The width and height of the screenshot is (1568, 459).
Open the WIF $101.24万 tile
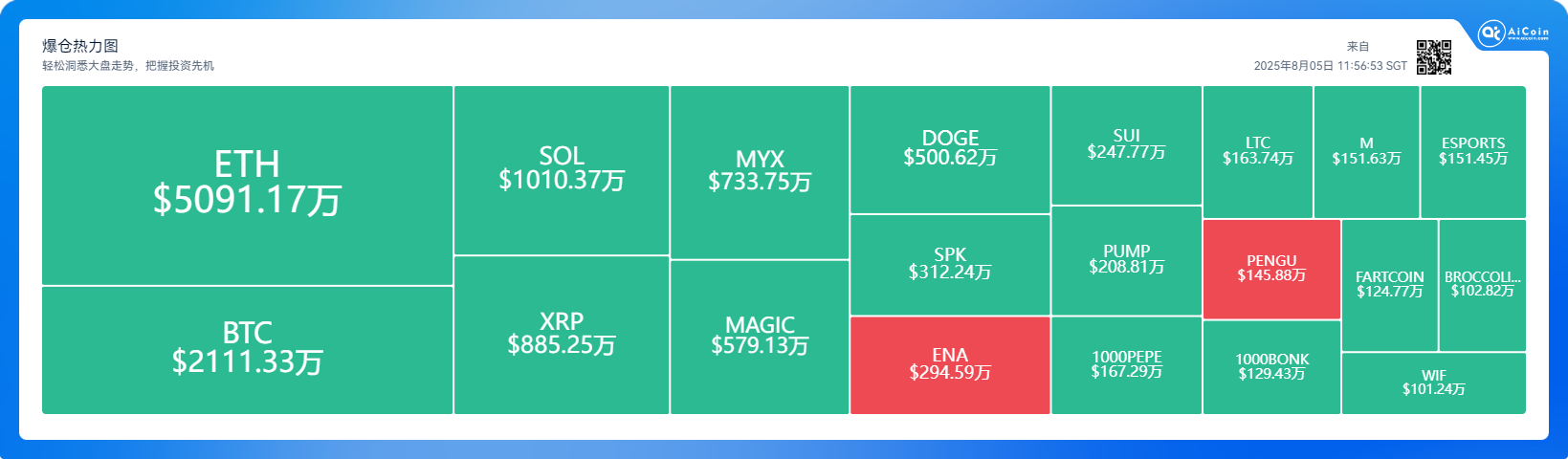pyautogui.click(x=1433, y=382)
